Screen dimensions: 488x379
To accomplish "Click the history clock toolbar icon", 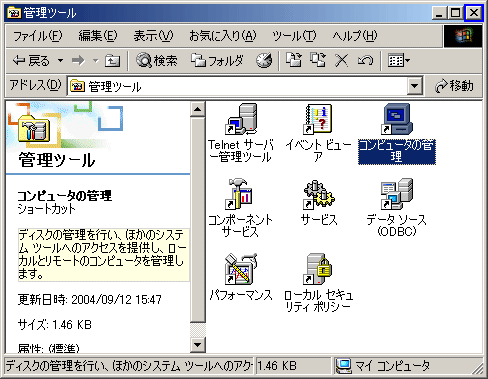I will [x=264, y=61].
